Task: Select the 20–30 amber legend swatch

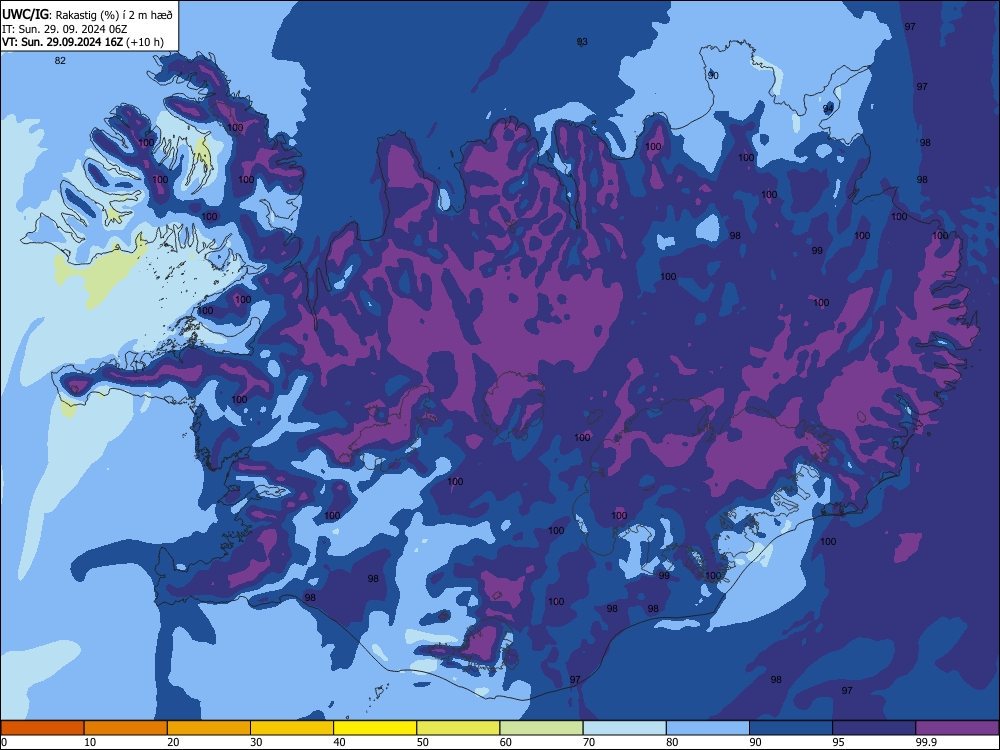Action: point(209,728)
